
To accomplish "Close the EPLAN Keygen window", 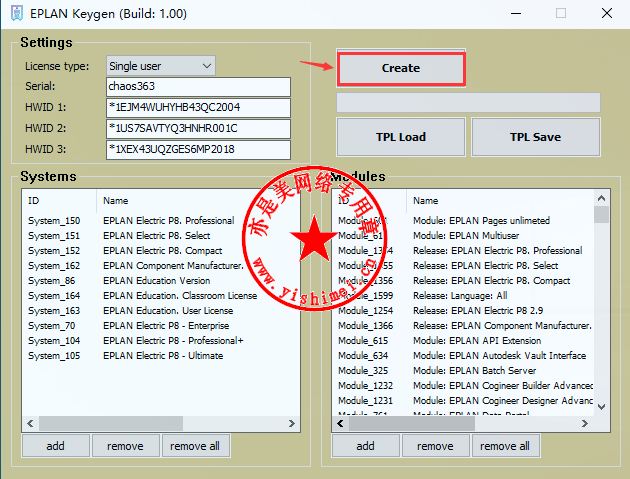I will pyautogui.click(x=607, y=14).
